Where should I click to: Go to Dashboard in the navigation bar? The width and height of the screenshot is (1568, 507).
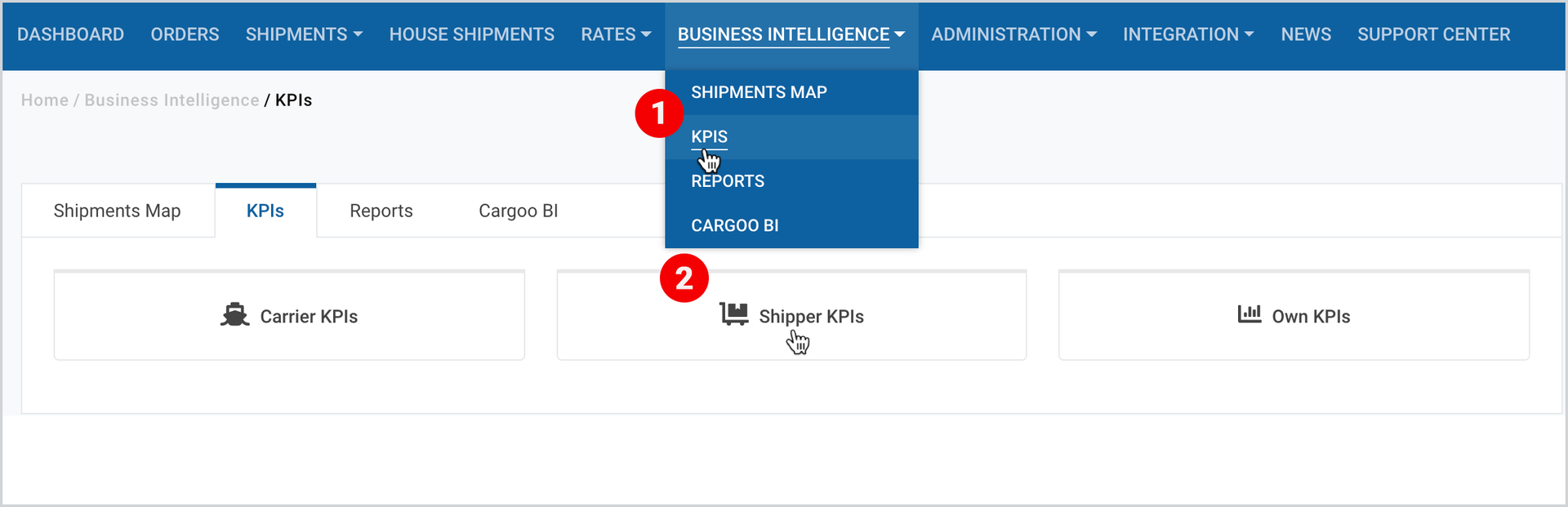click(70, 34)
